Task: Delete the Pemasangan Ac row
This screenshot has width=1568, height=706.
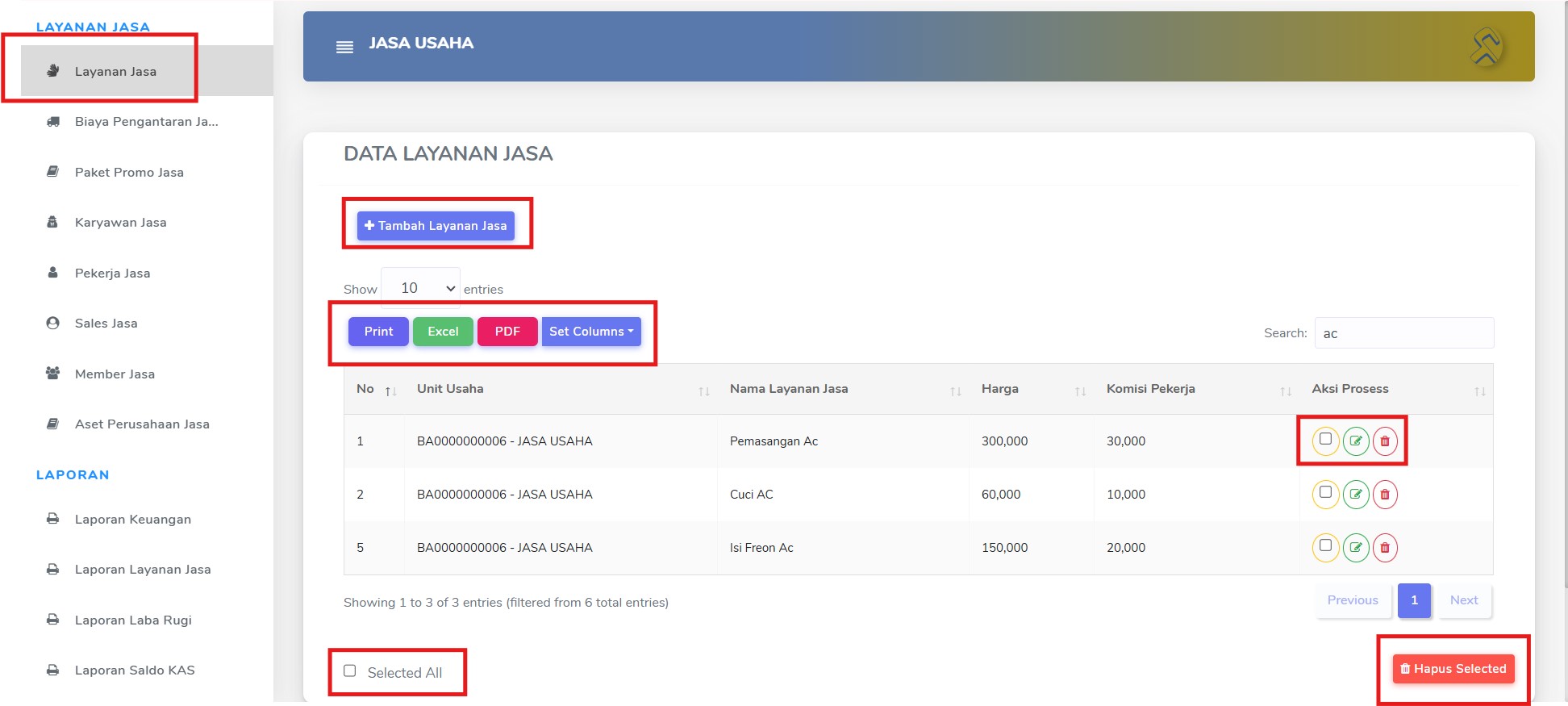Action: [1385, 441]
